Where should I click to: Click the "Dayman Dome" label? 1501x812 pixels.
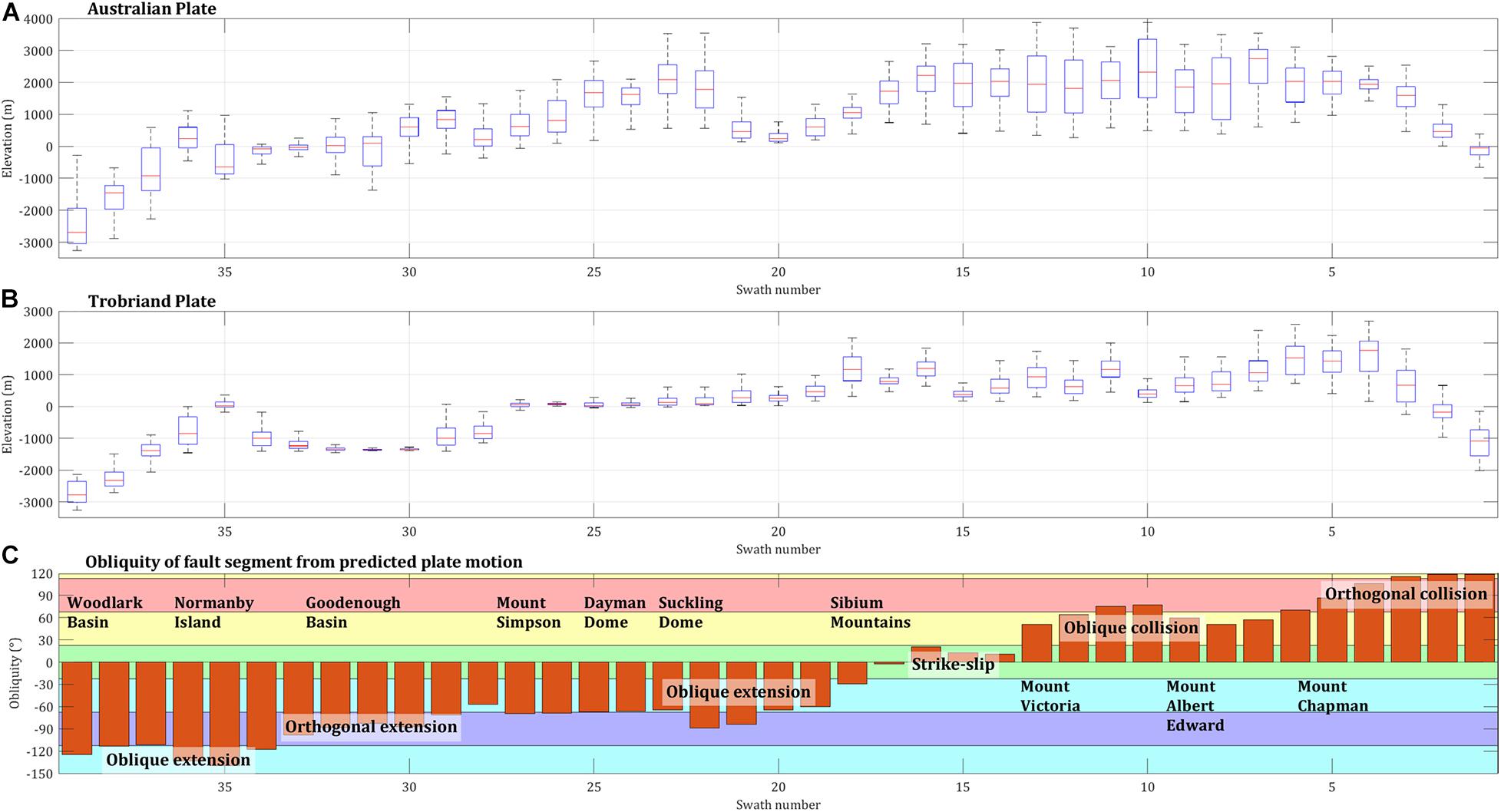tap(615, 612)
